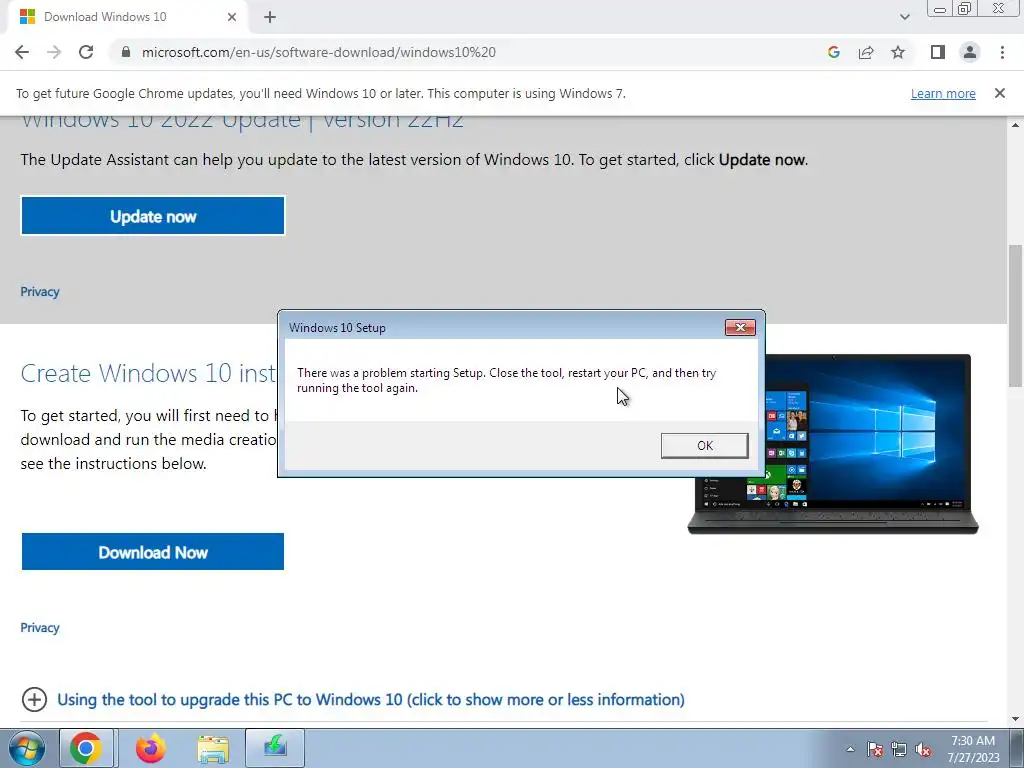Open the Privacy link under Update now
The width and height of the screenshot is (1024, 768).
coord(40,292)
